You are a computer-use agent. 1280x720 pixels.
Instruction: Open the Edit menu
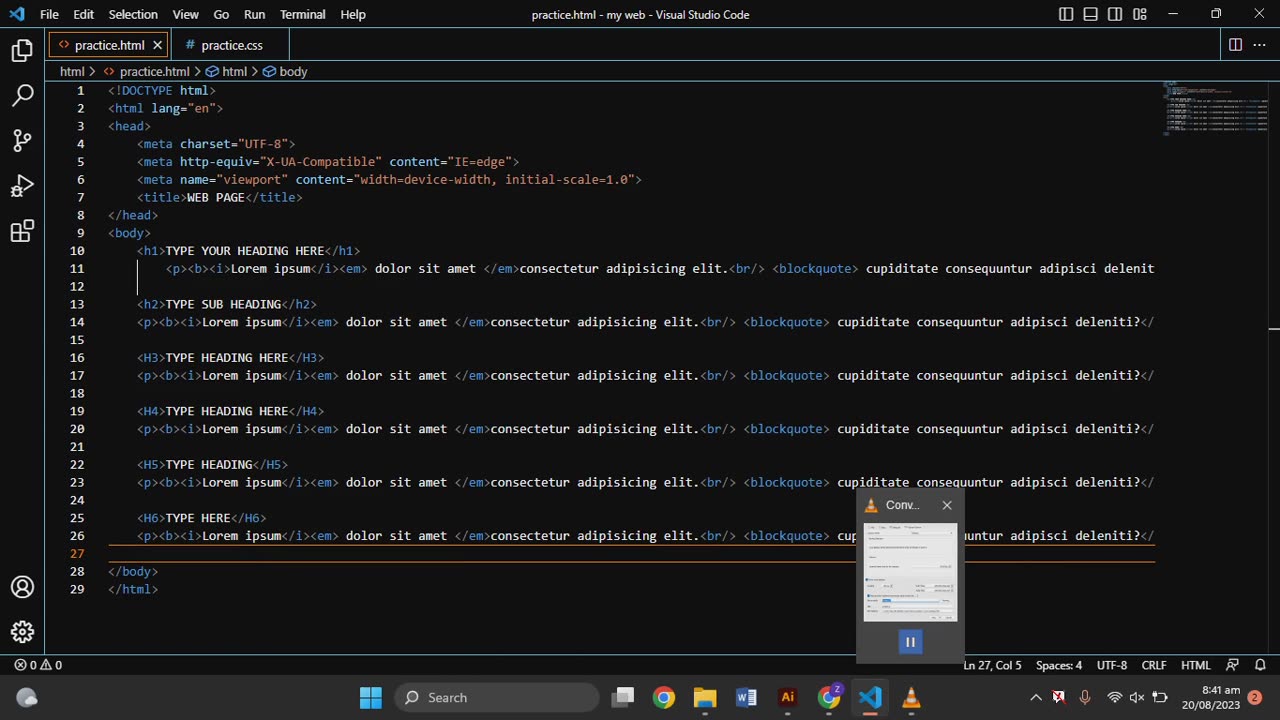click(84, 14)
